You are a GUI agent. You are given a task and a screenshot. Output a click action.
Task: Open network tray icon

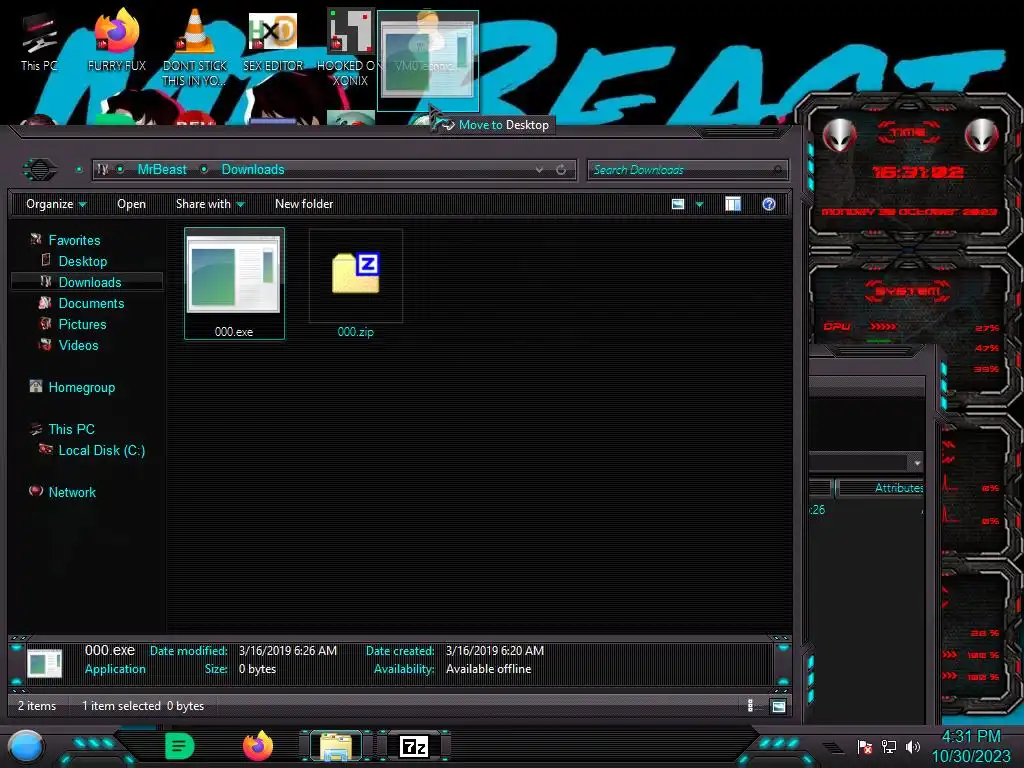[889, 747]
